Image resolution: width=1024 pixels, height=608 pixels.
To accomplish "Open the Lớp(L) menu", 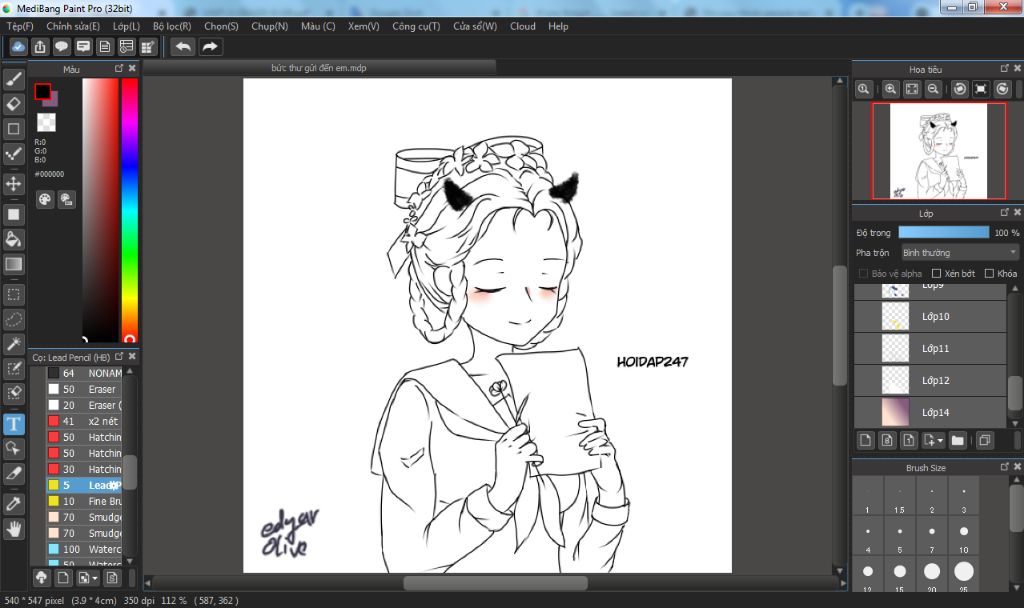I will (x=126, y=26).
